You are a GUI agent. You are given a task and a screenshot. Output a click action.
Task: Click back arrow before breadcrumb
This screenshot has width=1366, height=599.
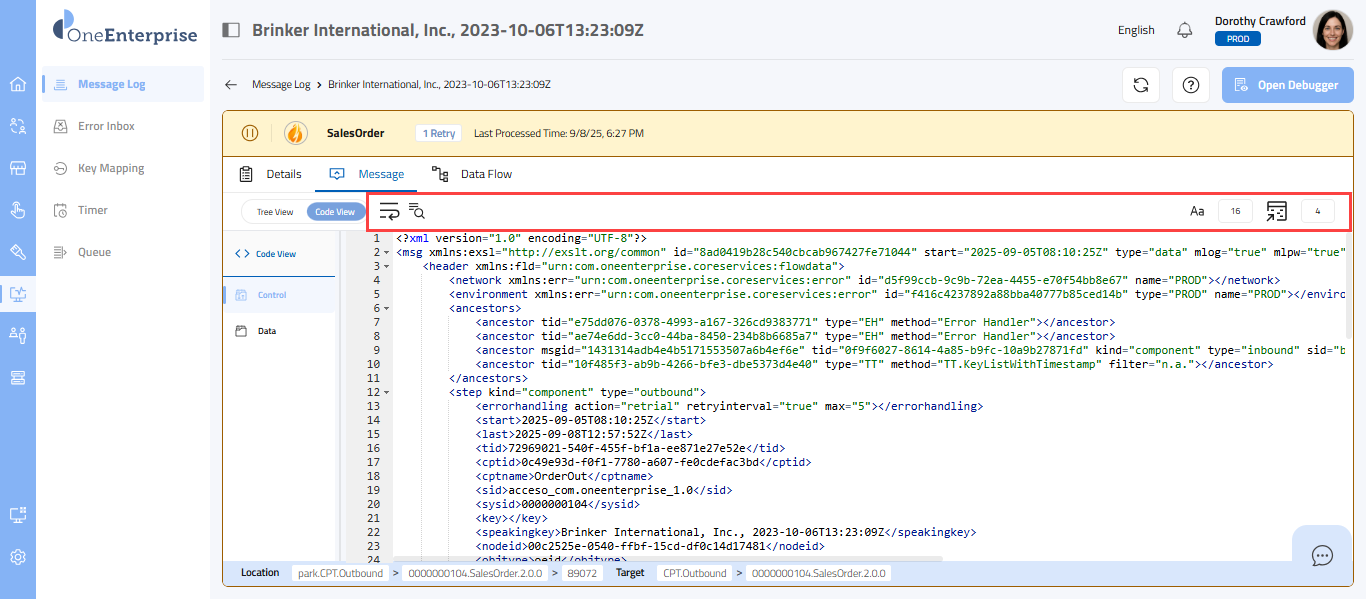231,85
